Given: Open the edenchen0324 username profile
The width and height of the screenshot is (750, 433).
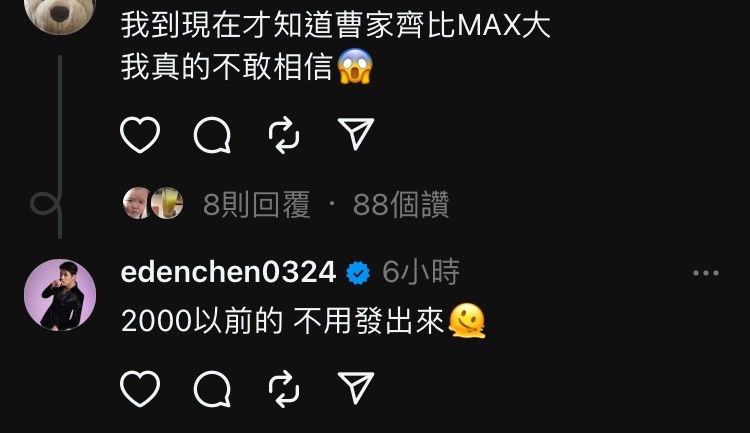Looking at the screenshot, I should pos(229,272).
